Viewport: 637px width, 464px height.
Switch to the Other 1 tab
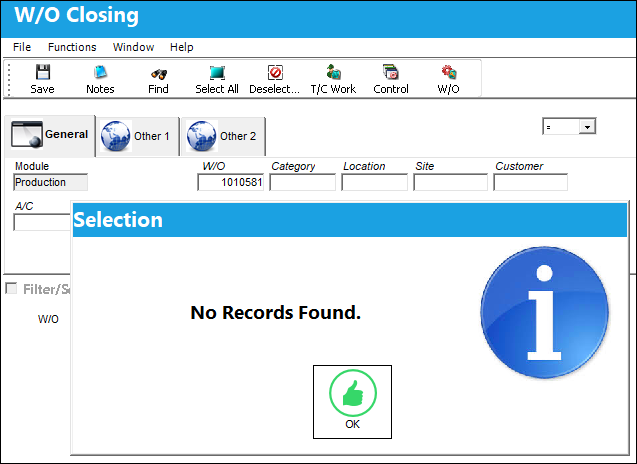click(138, 136)
